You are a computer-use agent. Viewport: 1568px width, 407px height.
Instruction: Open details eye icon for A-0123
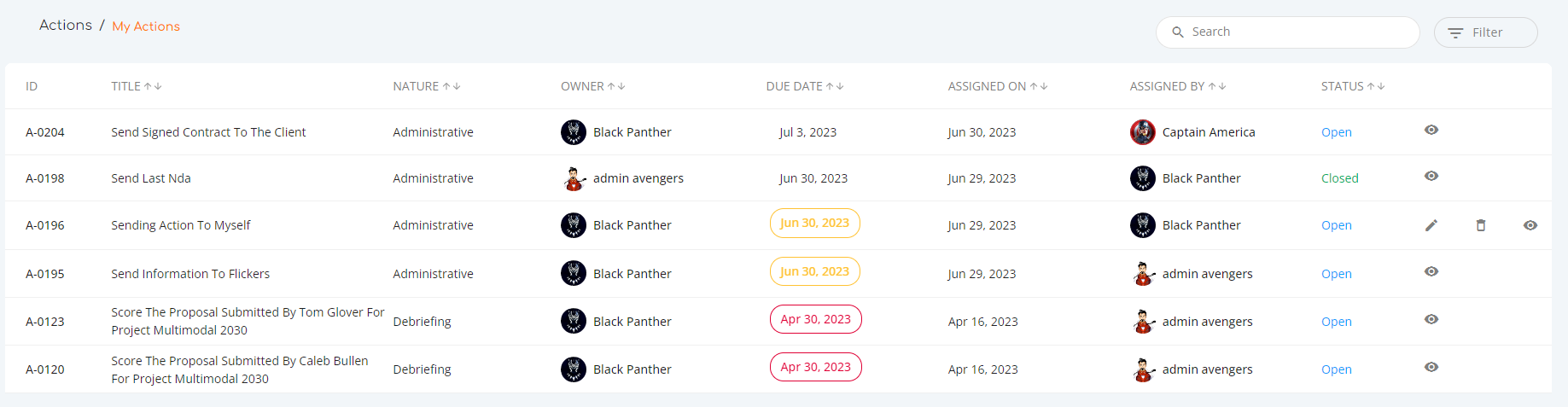(1431, 319)
